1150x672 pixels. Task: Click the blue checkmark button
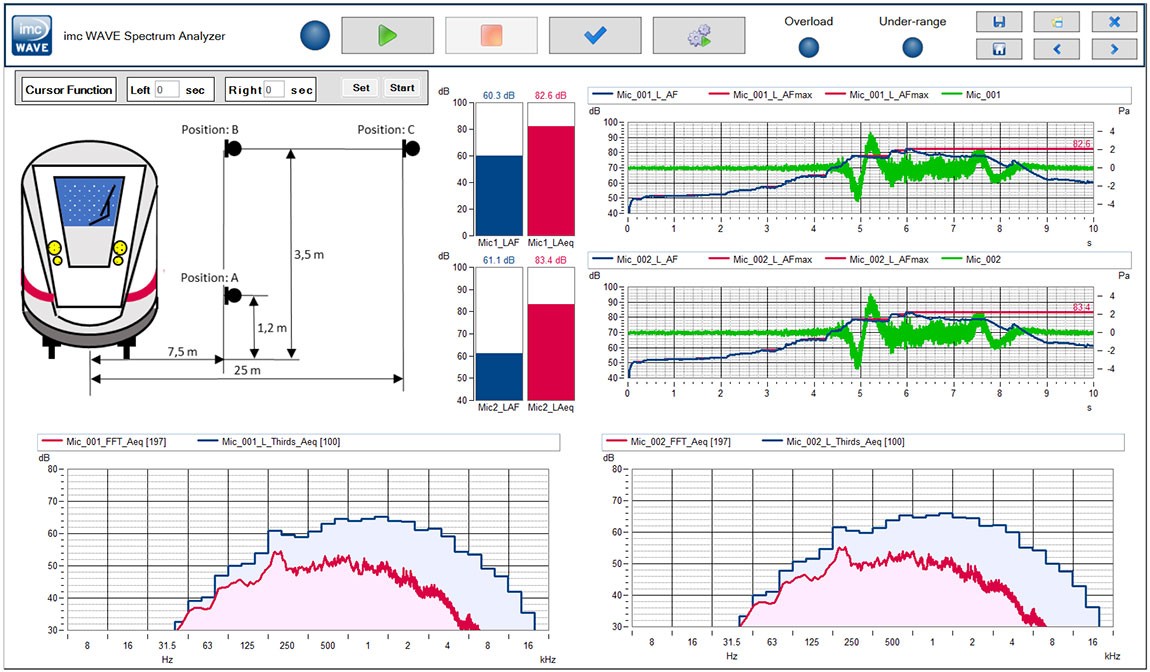pyautogui.click(x=595, y=35)
